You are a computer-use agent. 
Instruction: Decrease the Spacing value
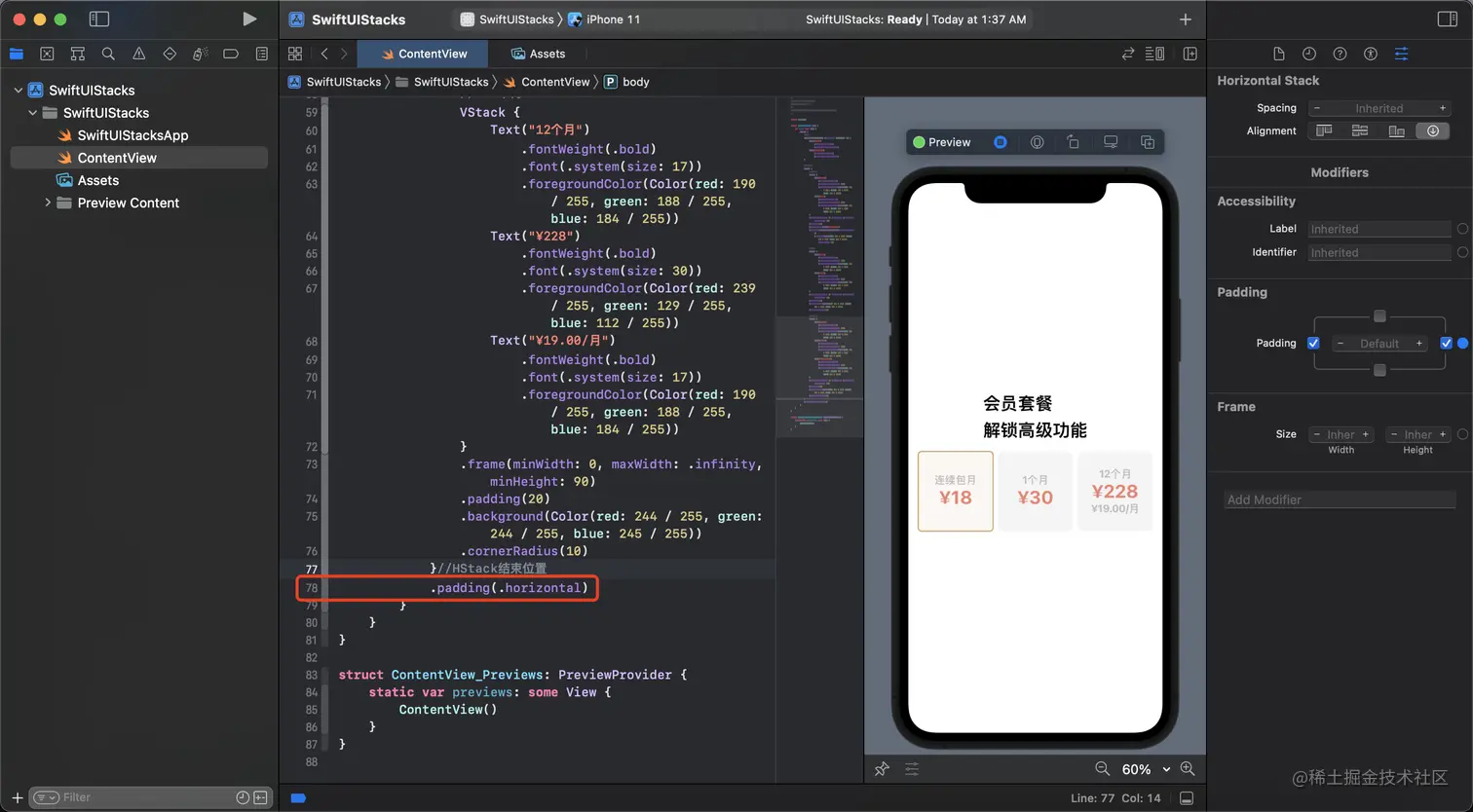pos(1317,108)
